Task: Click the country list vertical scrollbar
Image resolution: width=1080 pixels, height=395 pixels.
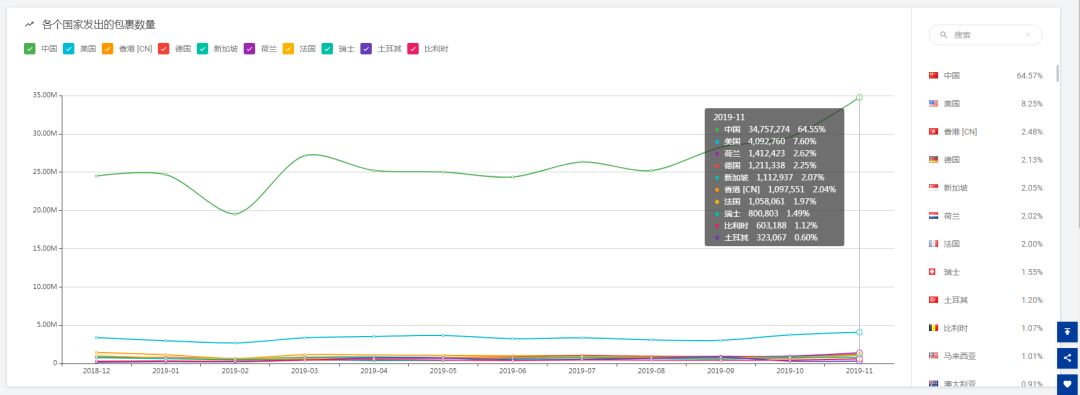Action: (x=1057, y=72)
